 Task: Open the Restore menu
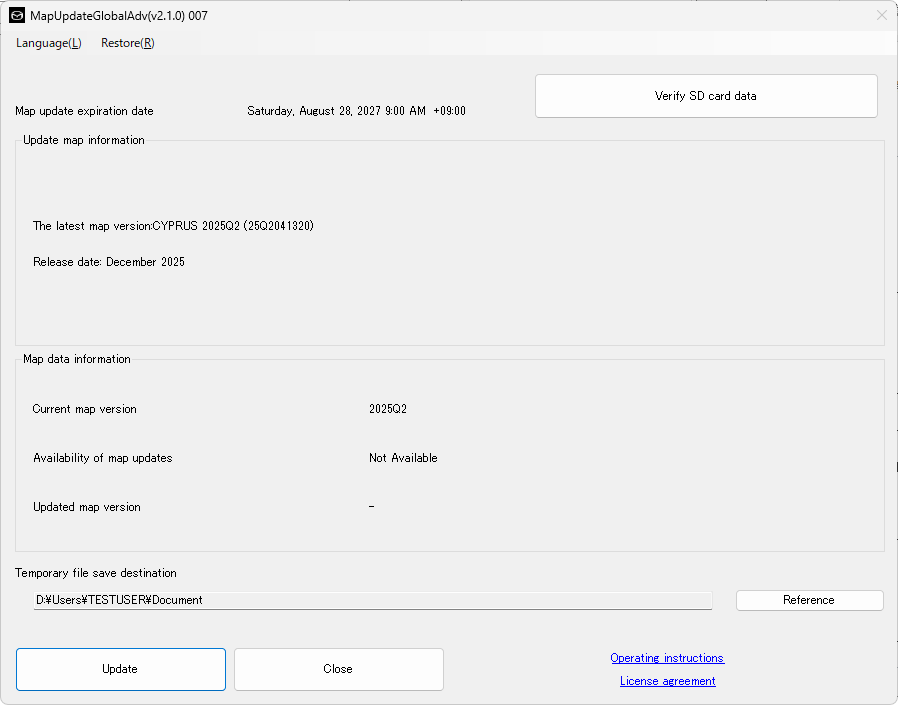coord(127,43)
